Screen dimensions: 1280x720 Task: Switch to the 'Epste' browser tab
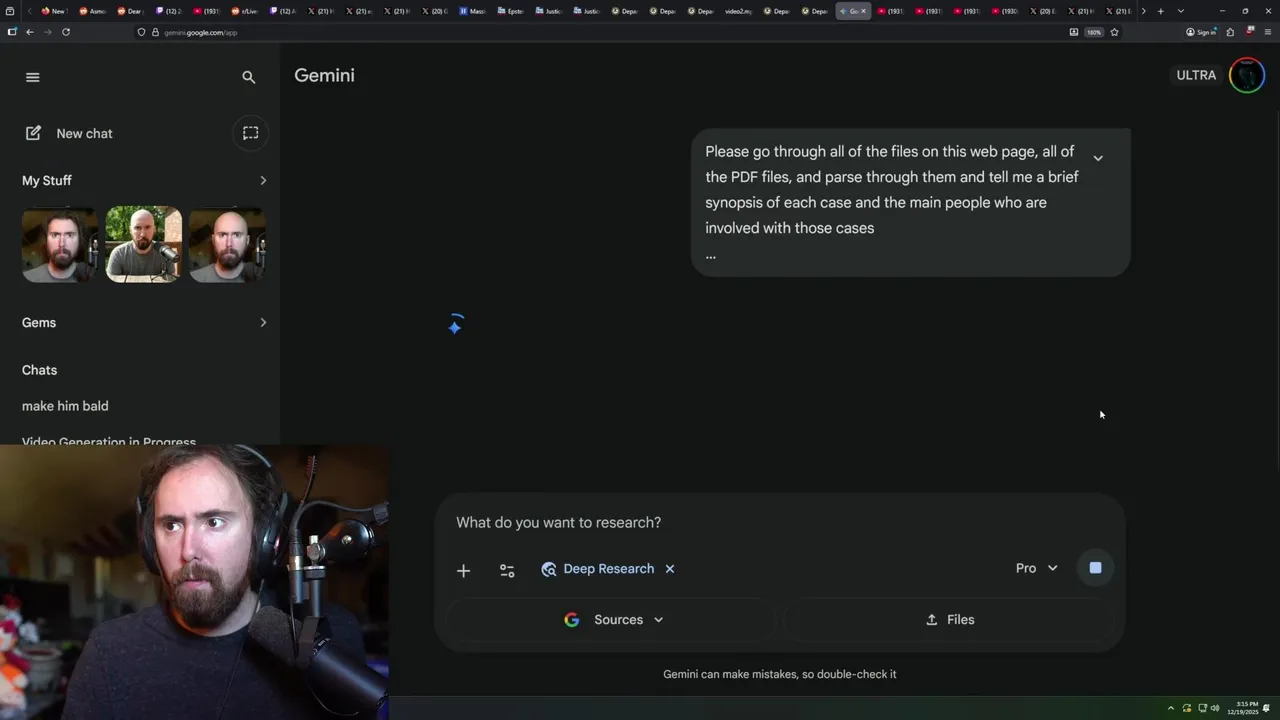click(511, 11)
